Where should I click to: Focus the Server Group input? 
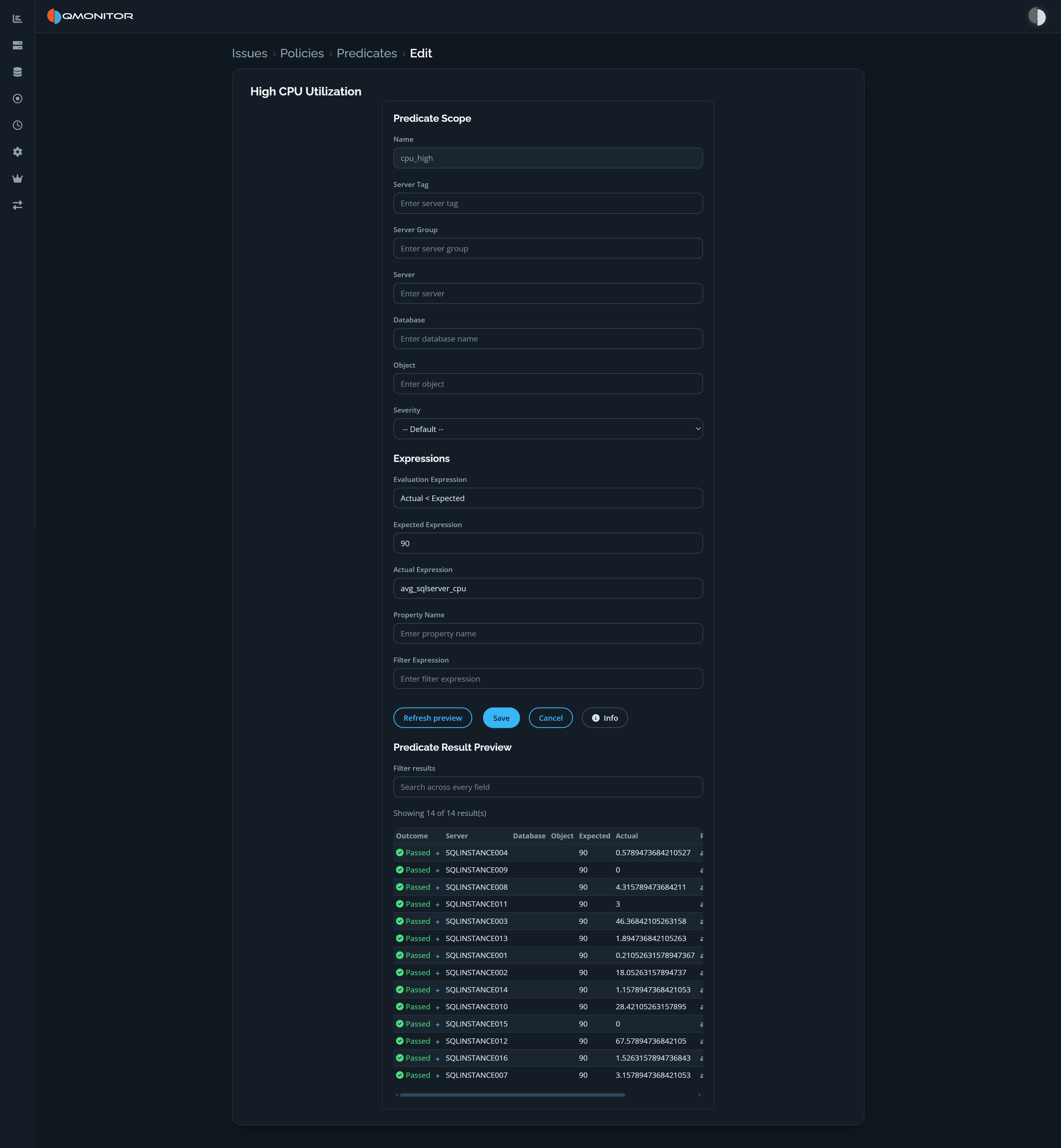pyautogui.click(x=548, y=249)
